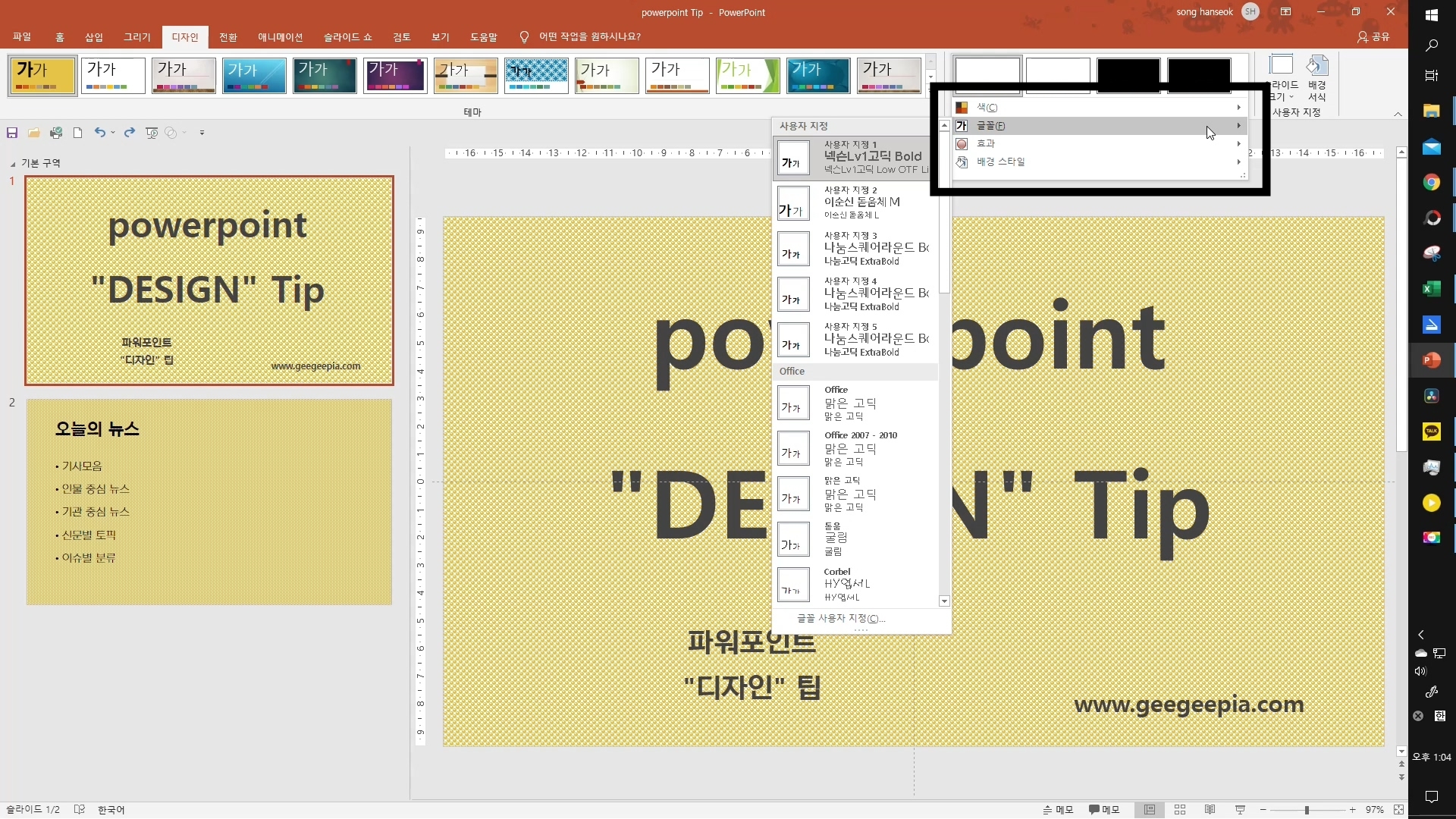
Task: Click the Redo arrow icon
Action: pyautogui.click(x=130, y=133)
